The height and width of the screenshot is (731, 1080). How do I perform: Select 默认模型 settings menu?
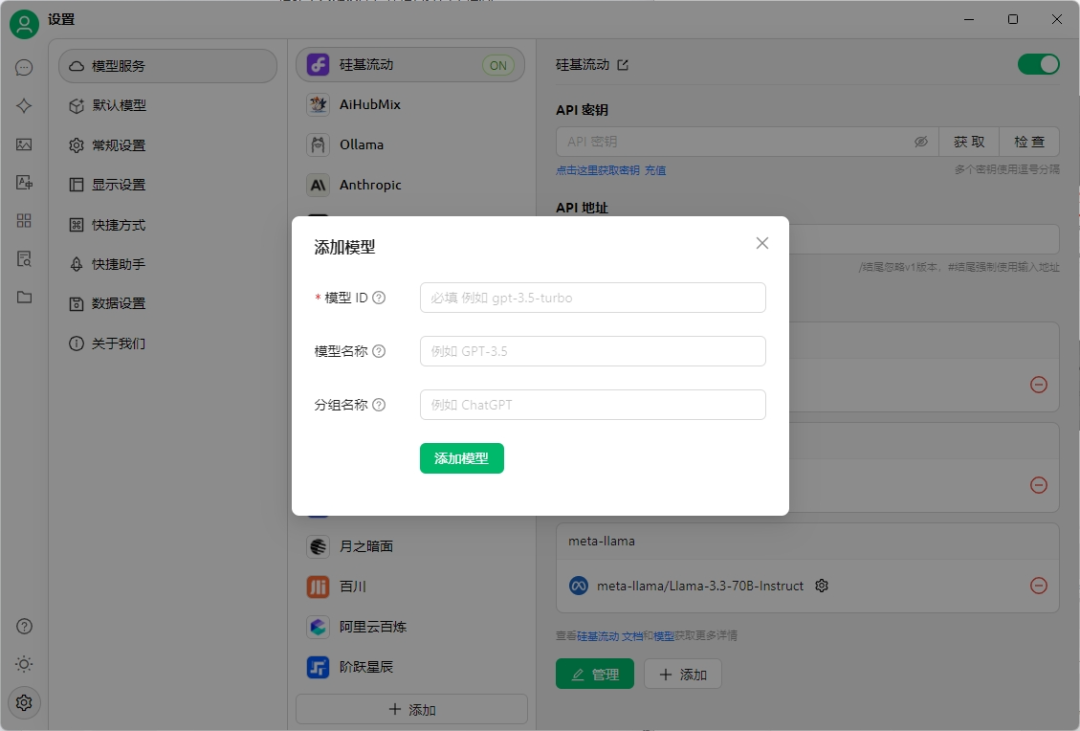(168, 105)
